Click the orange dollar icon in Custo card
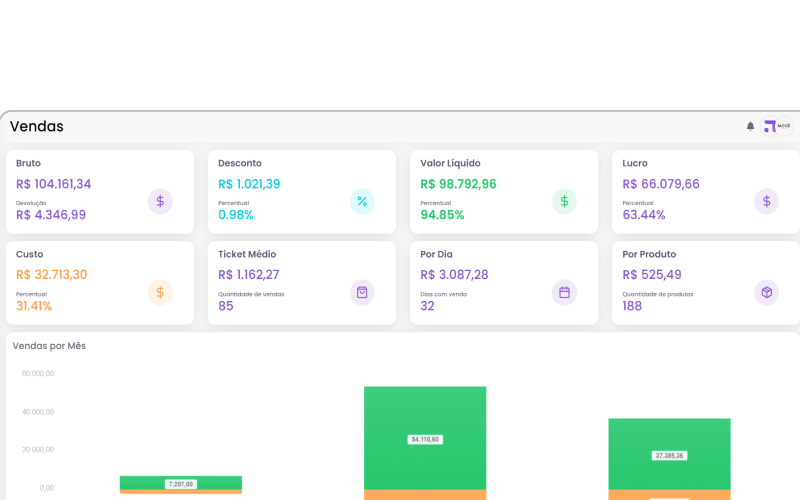The image size is (800, 500). tap(160, 292)
